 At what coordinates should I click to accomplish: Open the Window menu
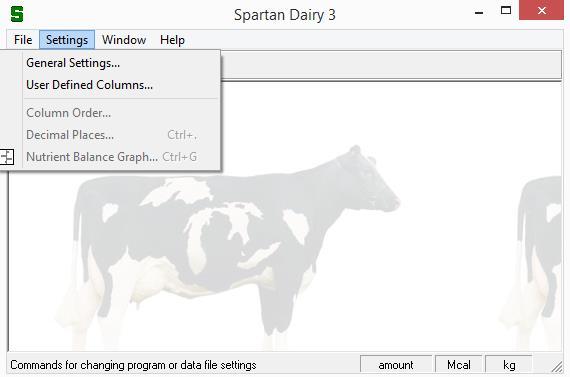(x=124, y=40)
